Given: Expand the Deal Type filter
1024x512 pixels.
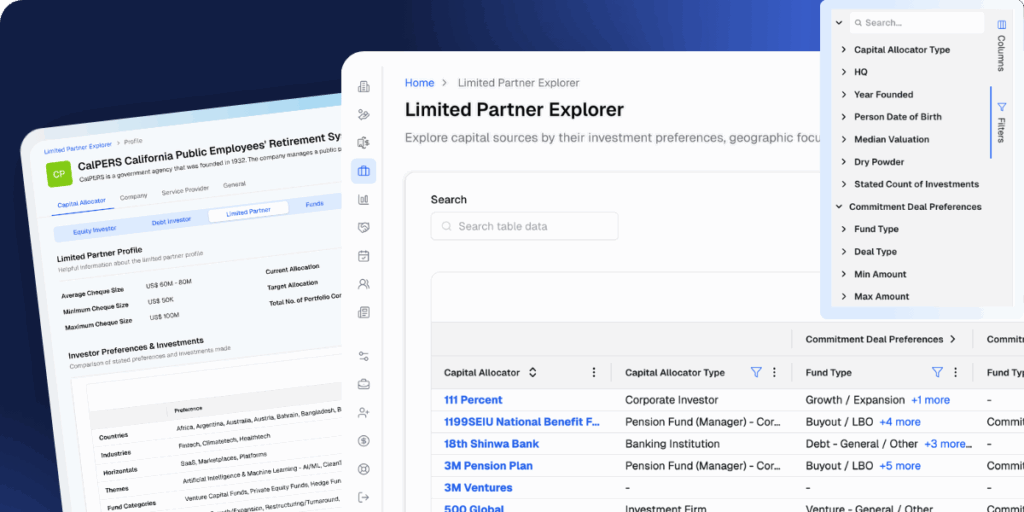Looking at the screenshot, I should coord(844,251).
